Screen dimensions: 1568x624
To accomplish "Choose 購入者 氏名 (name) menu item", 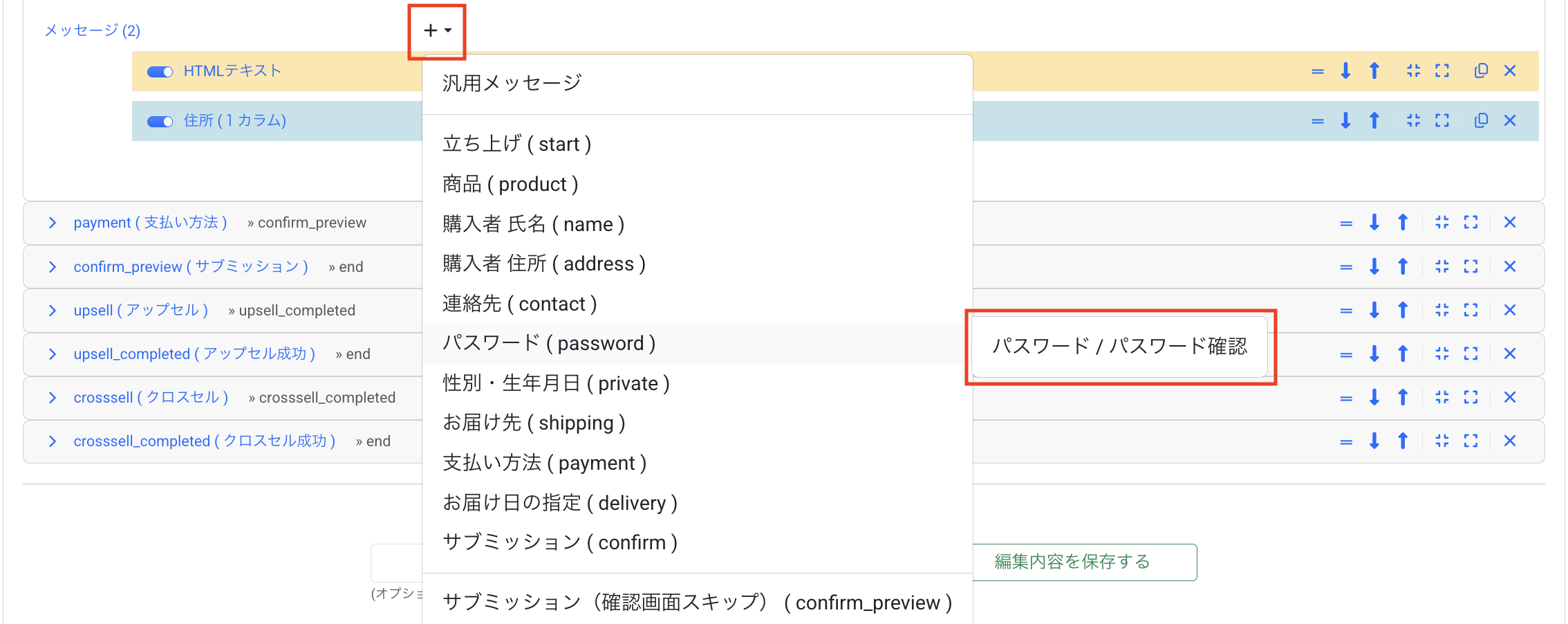I will tap(697, 224).
